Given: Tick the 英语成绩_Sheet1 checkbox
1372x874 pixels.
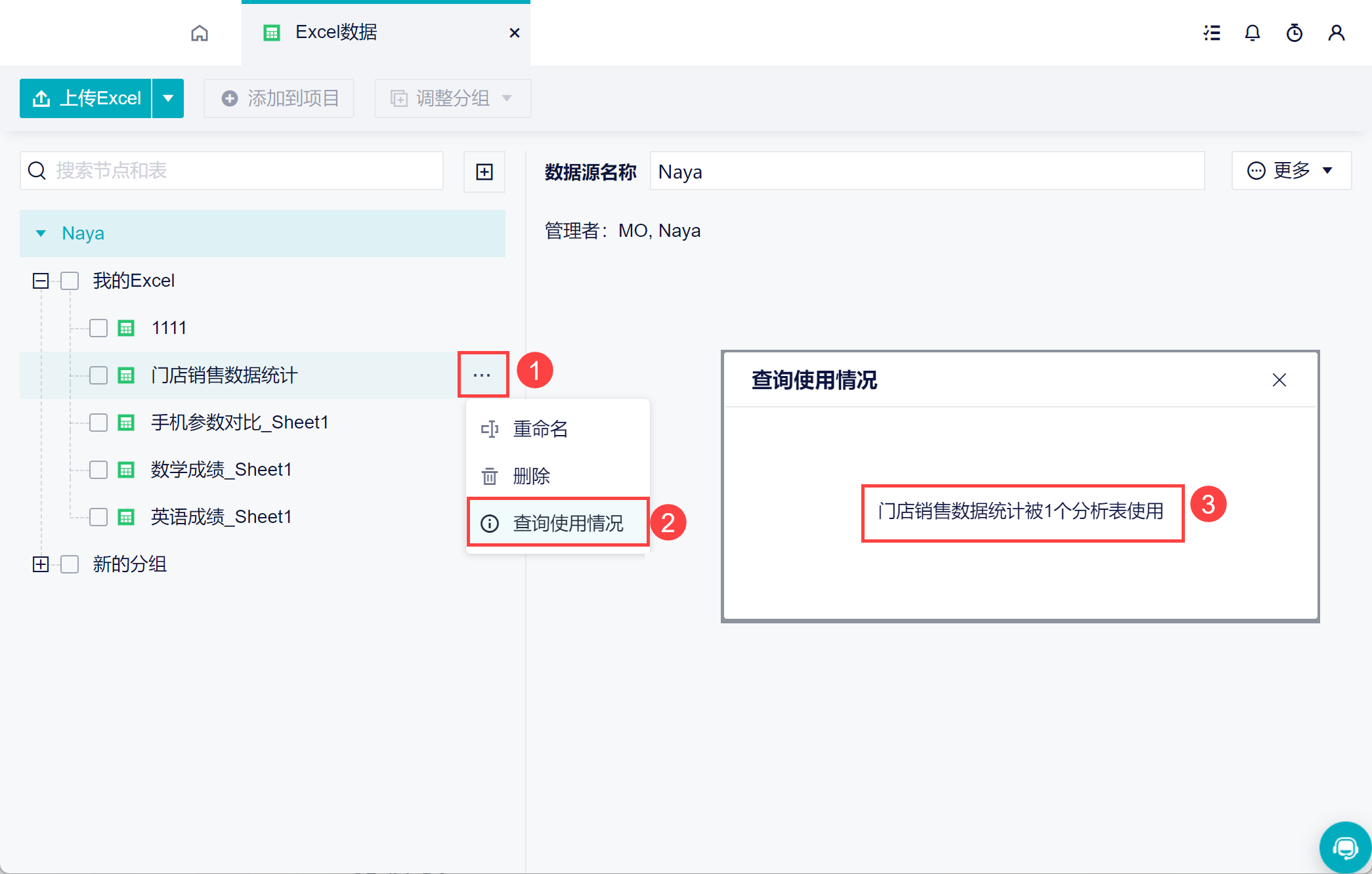Looking at the screenshot, I should click(98, 517).
